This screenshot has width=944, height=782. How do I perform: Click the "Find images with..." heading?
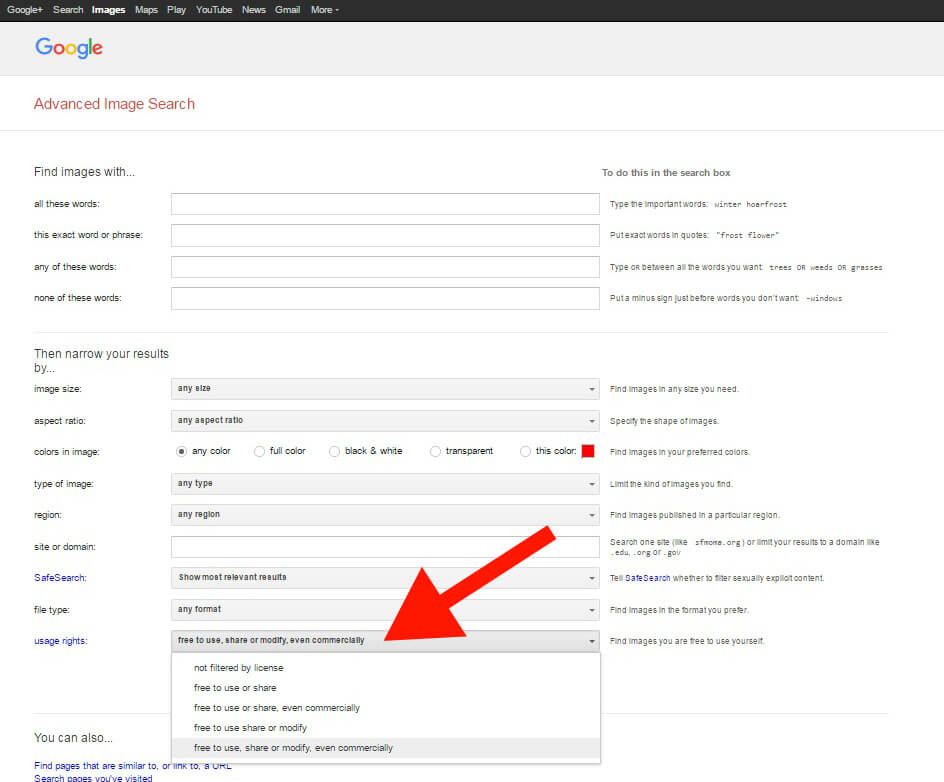pyautogui.click(x=84, y=172)
